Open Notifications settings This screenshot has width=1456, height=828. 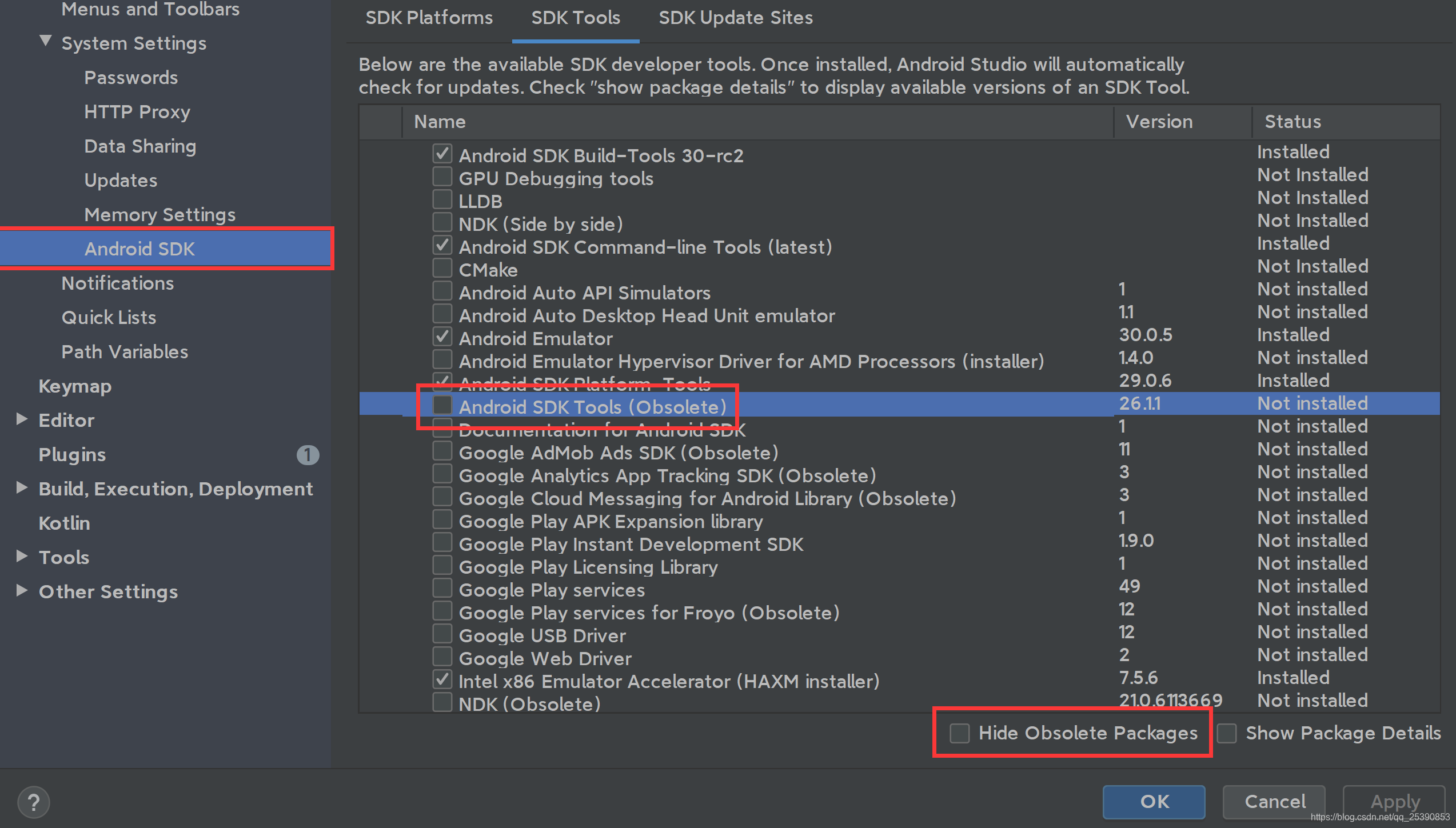117,283
